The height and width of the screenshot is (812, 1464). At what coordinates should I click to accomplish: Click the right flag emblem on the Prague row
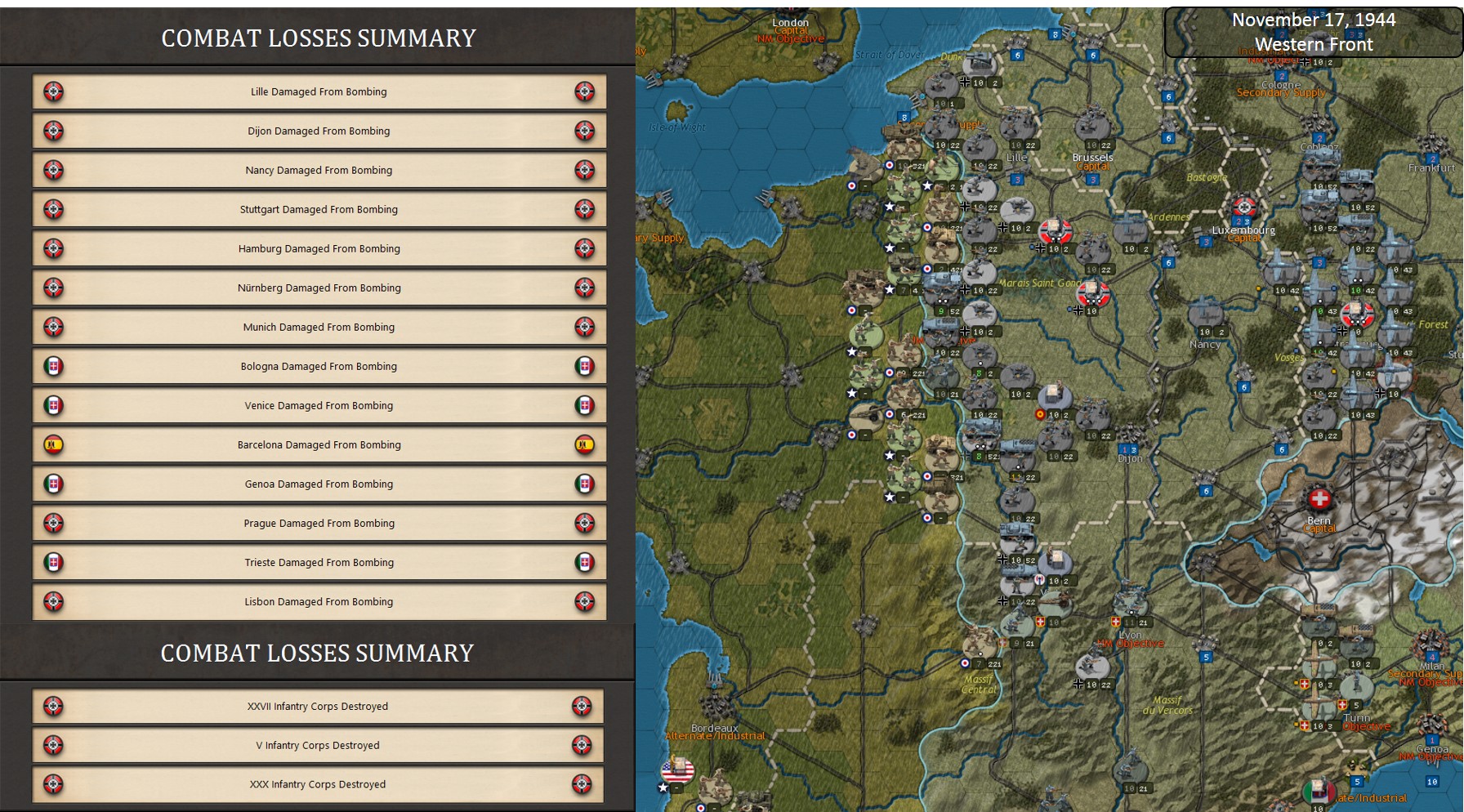584,523
